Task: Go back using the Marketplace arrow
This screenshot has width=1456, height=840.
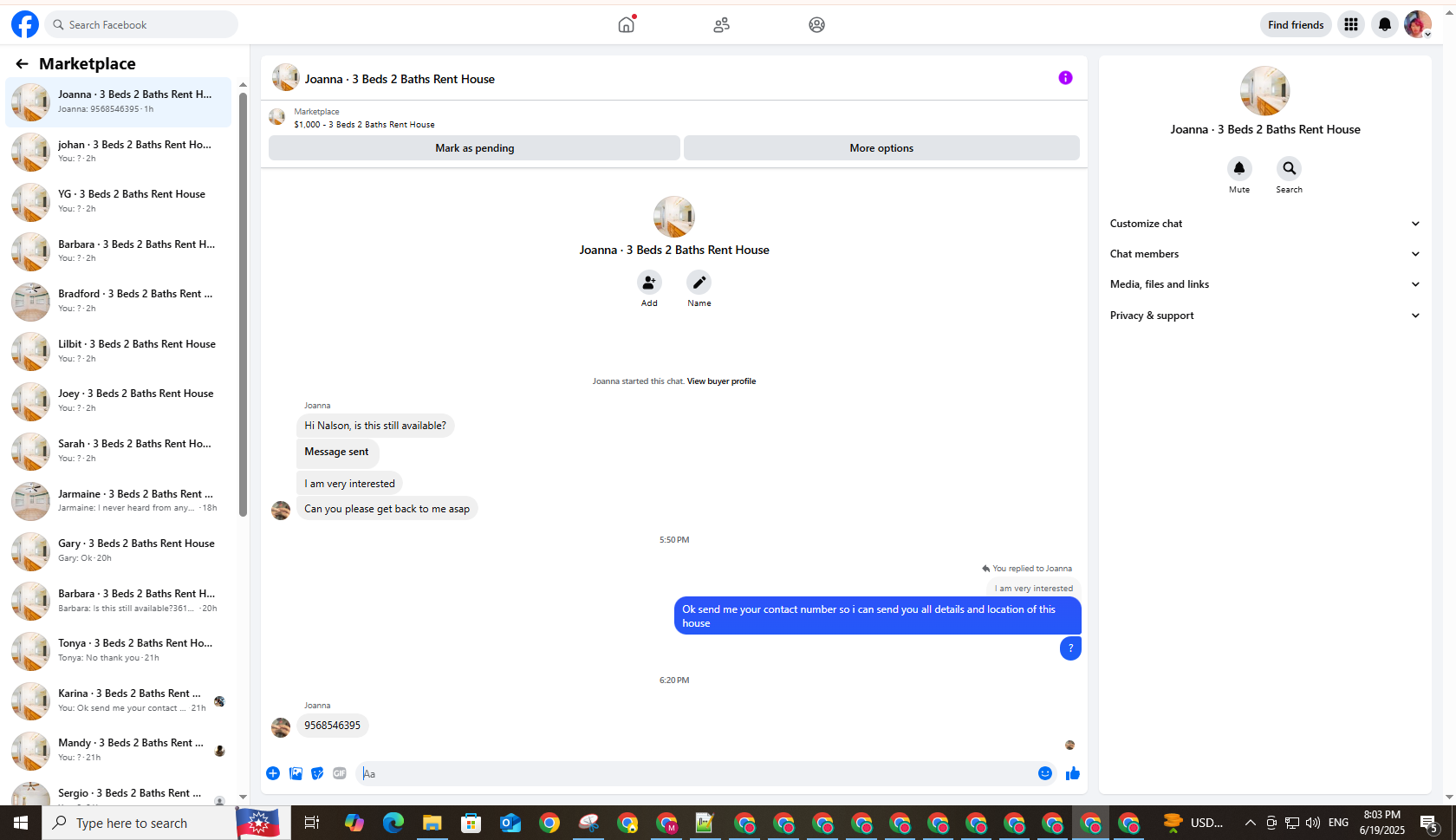Action: click(22, 63)
